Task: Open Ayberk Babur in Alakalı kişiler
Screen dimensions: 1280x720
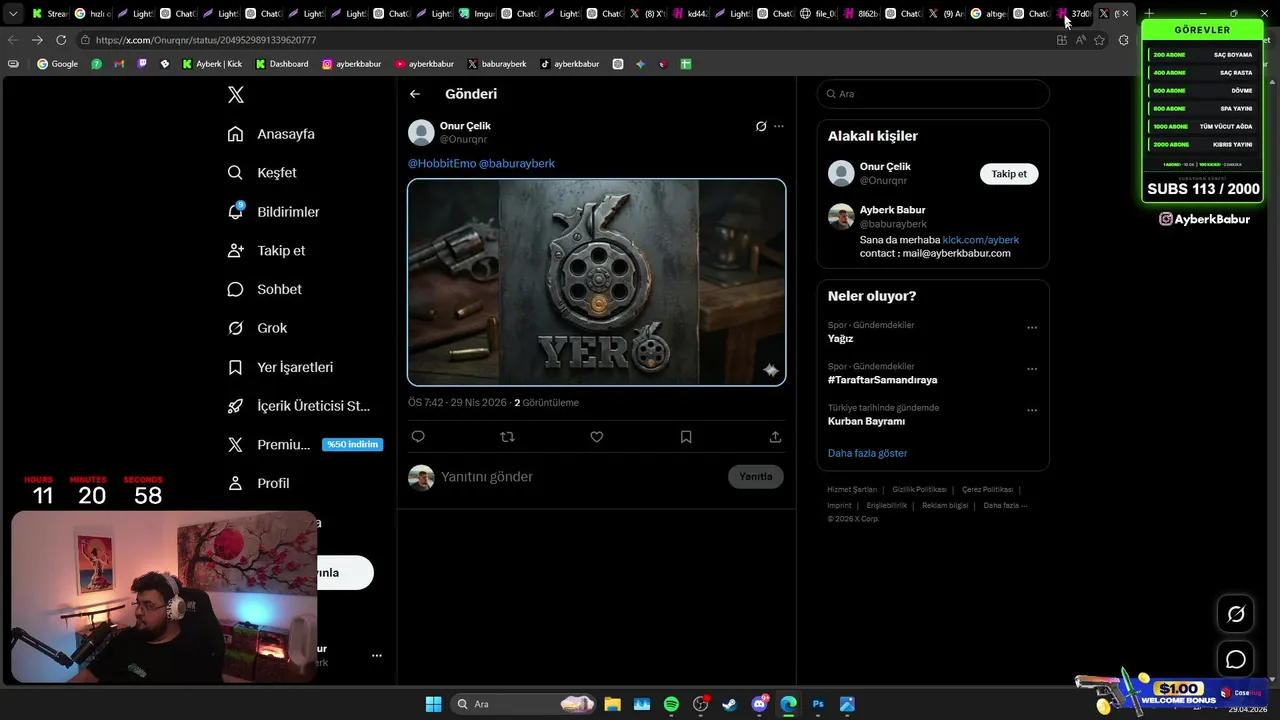Action: click(x=892, y=210)
